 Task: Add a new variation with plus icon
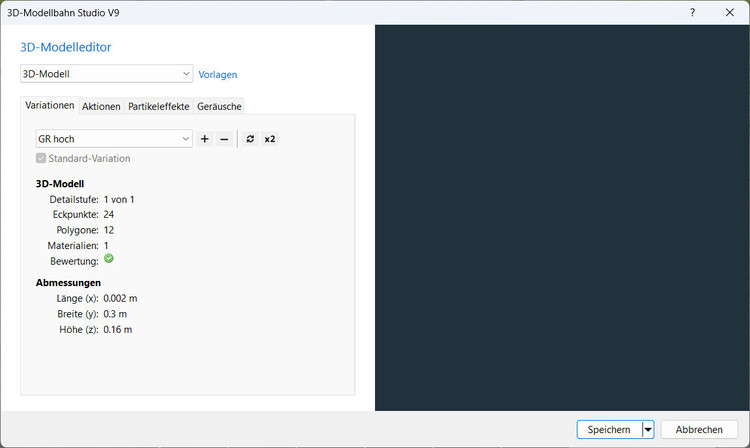point(205,139)
